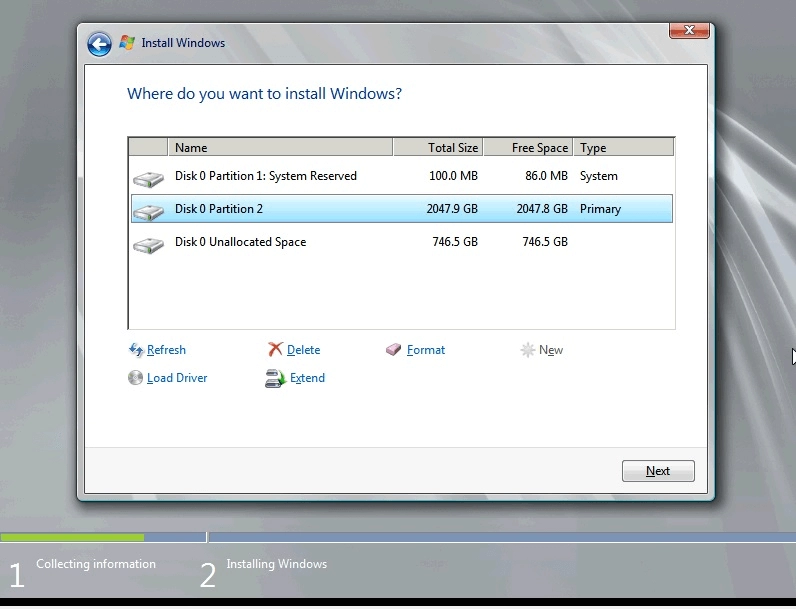The width and height of the screenshot is (796, 609).
Task: Click the drive icon for System Reserved partition
Action: 148,179
